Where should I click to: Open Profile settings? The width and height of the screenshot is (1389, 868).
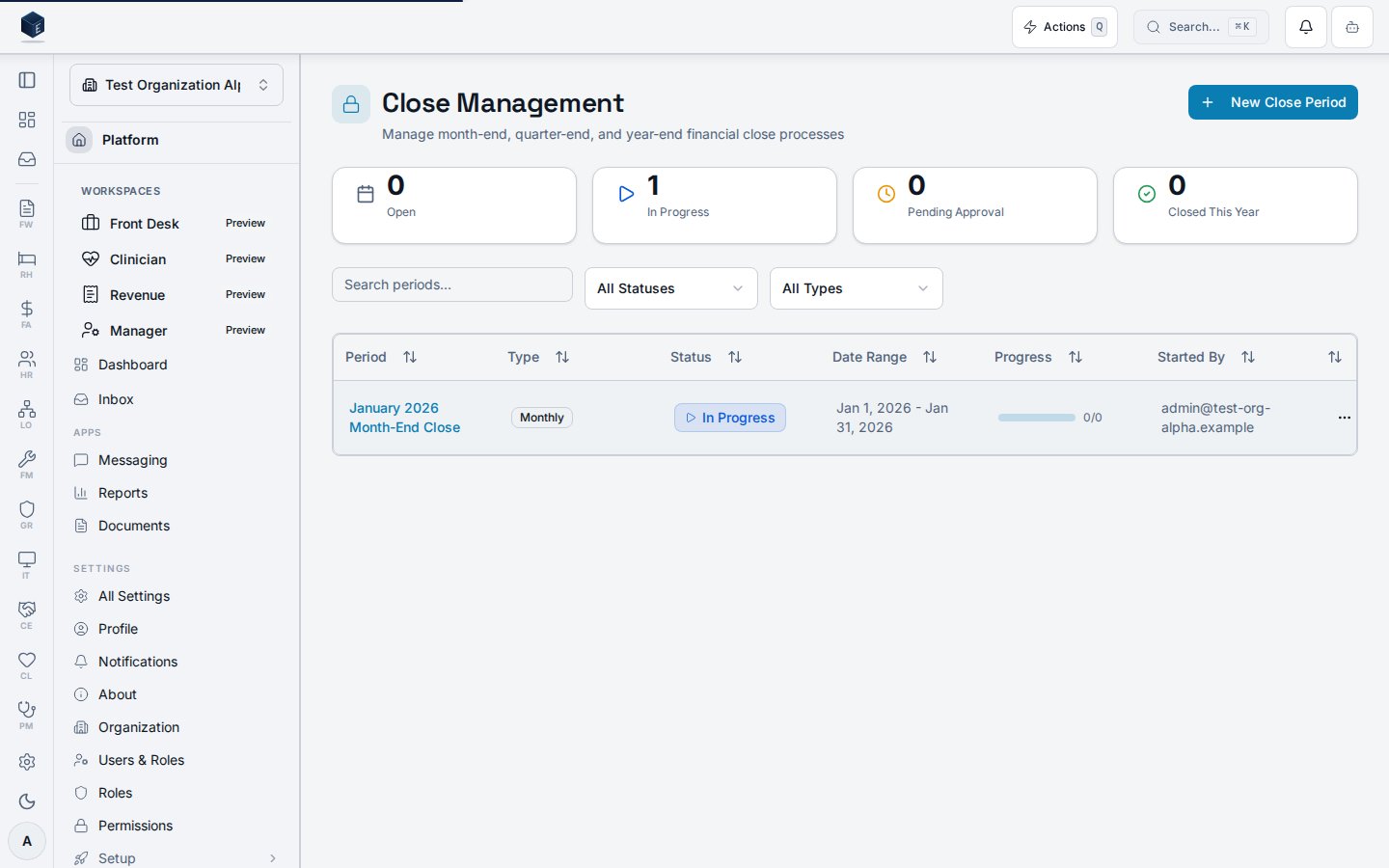pos(177,629)
